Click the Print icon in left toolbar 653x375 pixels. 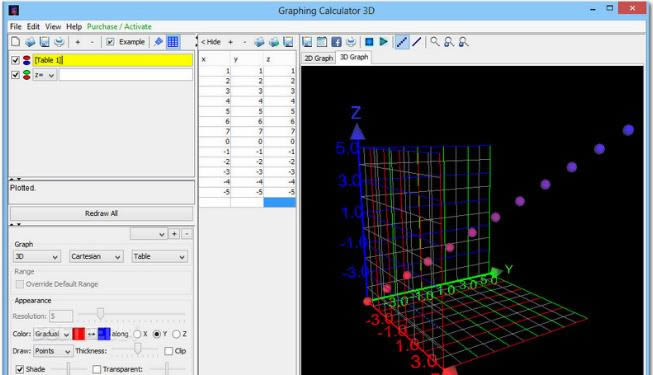(59, 42)
